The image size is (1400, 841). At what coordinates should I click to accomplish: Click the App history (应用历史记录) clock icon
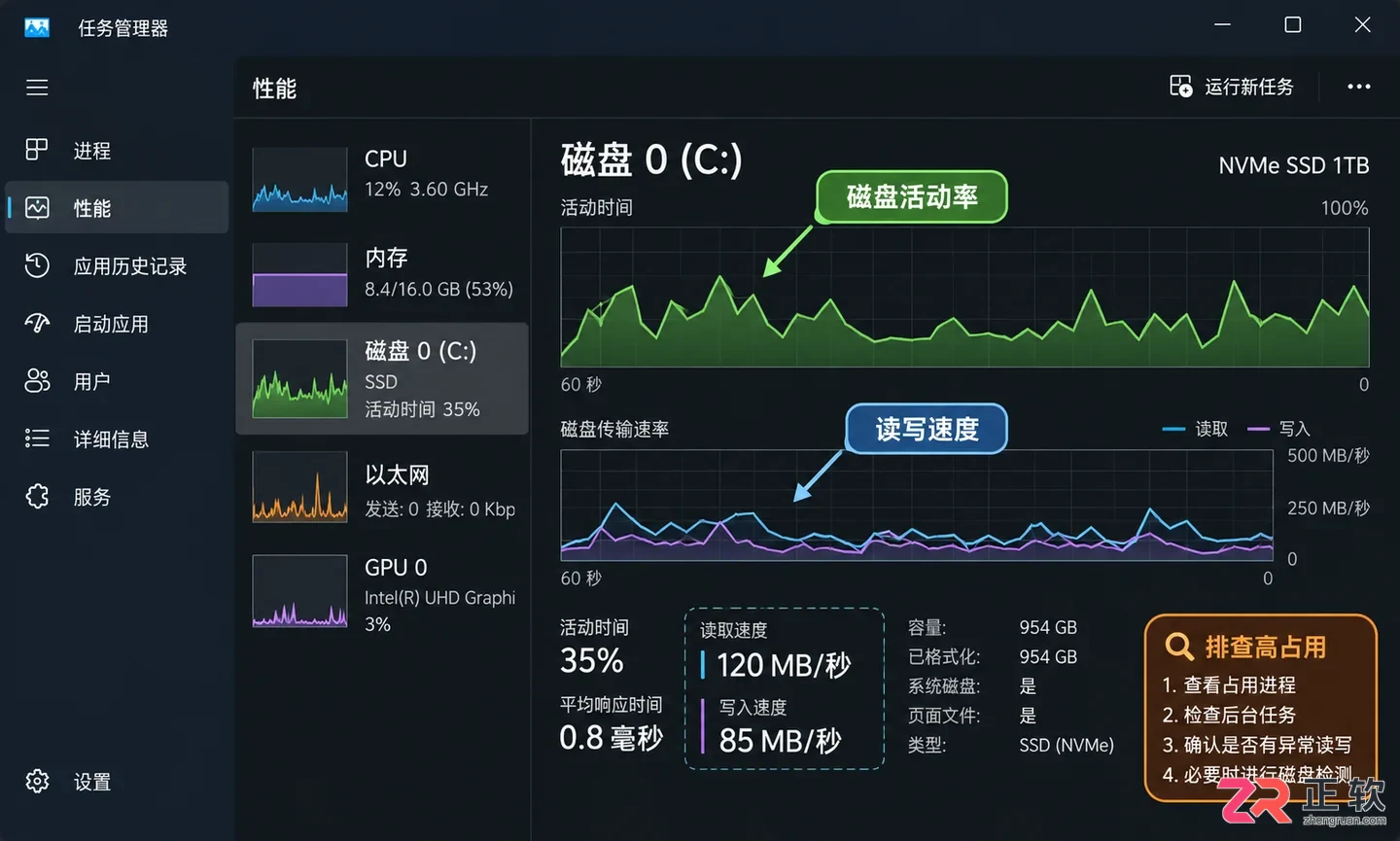37,265
